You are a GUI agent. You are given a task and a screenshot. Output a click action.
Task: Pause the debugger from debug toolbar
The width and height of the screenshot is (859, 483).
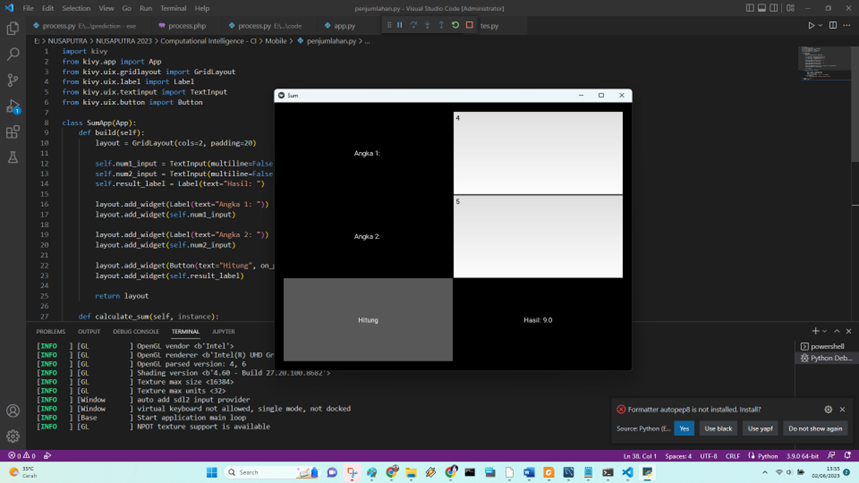[400, 25]
